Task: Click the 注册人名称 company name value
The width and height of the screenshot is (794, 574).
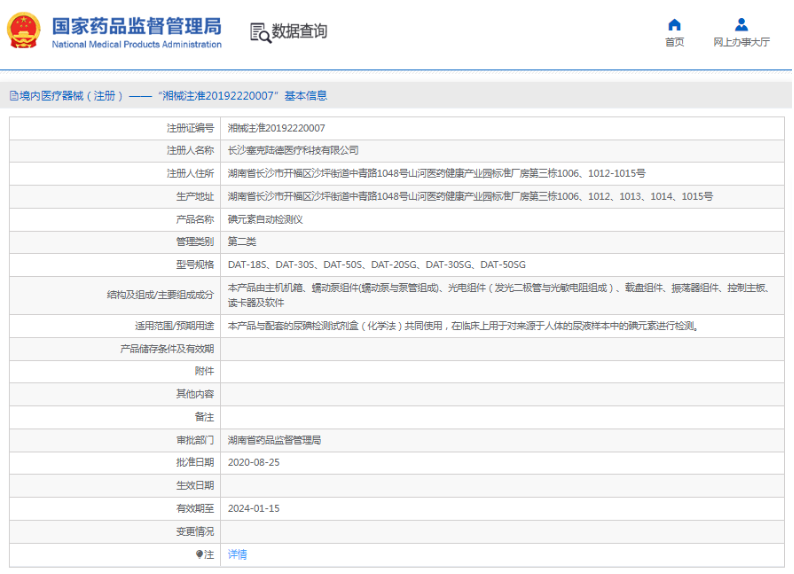Action: tap(293, 150)
